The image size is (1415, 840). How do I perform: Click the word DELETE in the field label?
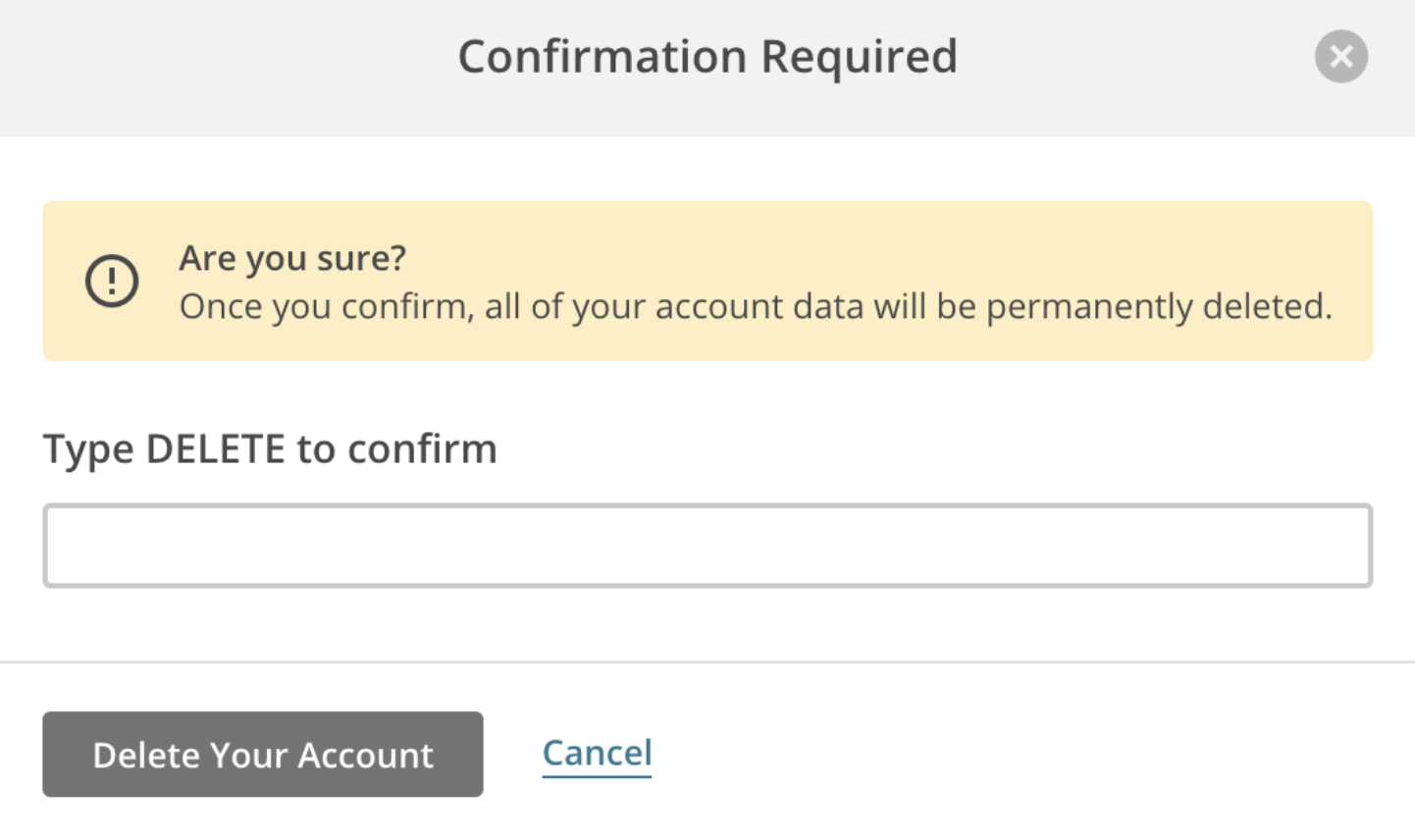pyautogui.click(x=215, y=449)
